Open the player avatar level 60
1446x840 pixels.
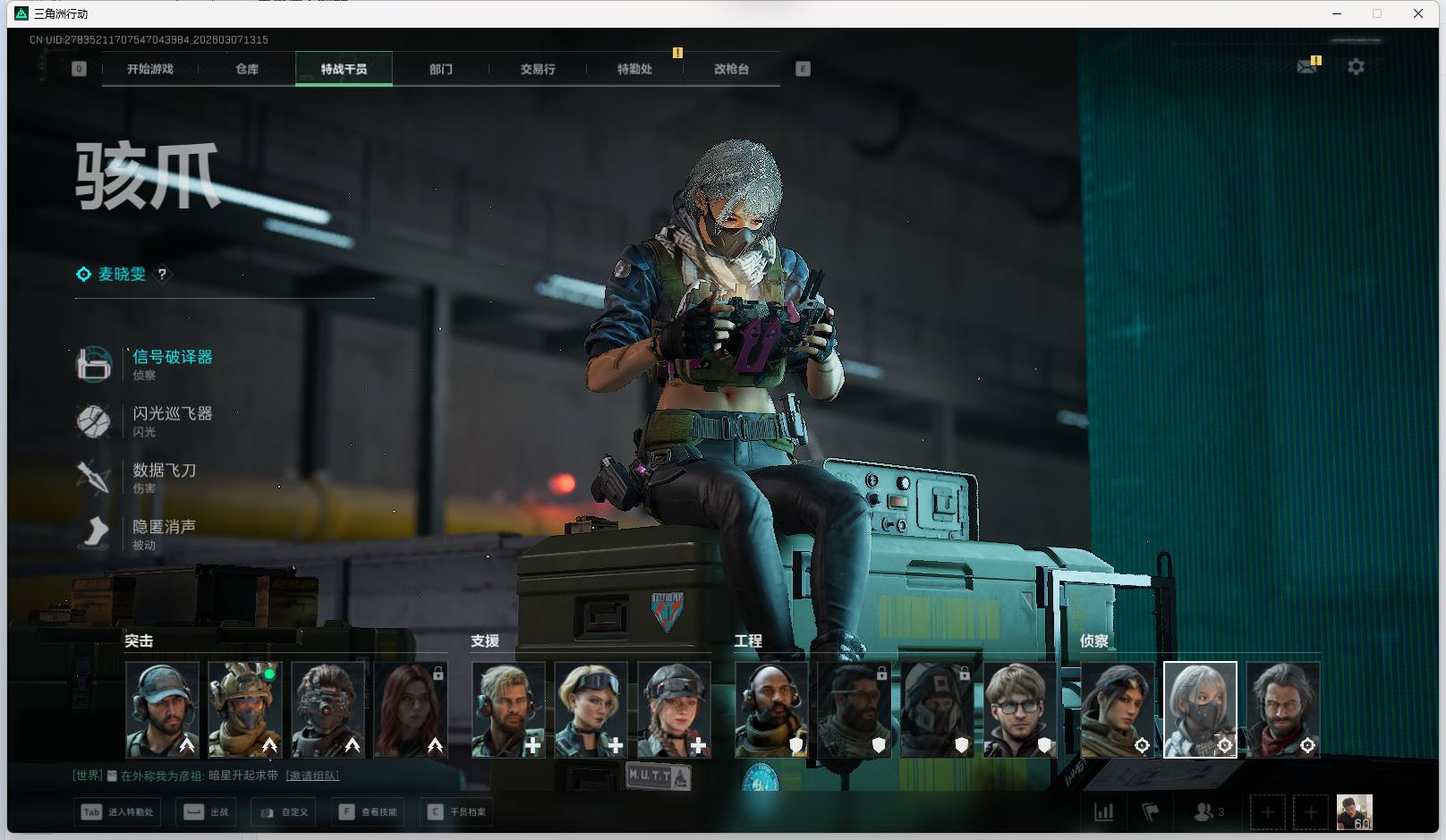[x=1354, y=812]
